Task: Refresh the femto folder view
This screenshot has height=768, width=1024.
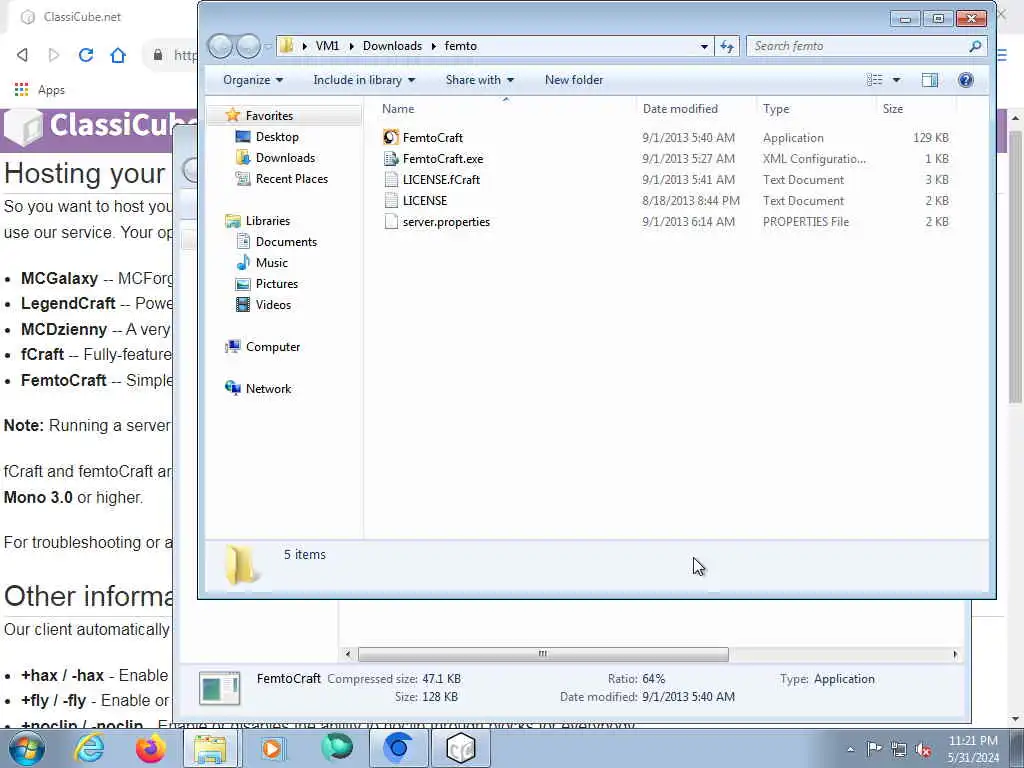Action: pos(727,46)
